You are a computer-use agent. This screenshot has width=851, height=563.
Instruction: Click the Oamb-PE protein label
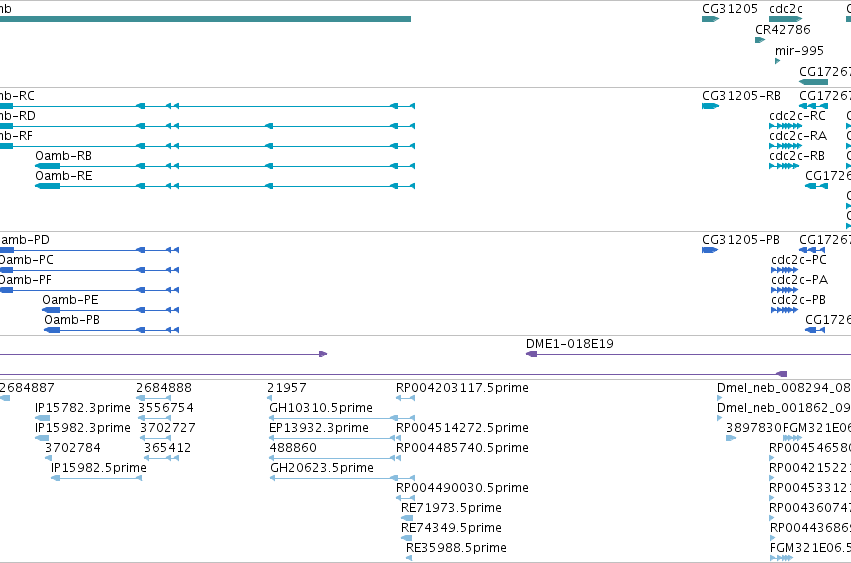pos(70,300)
